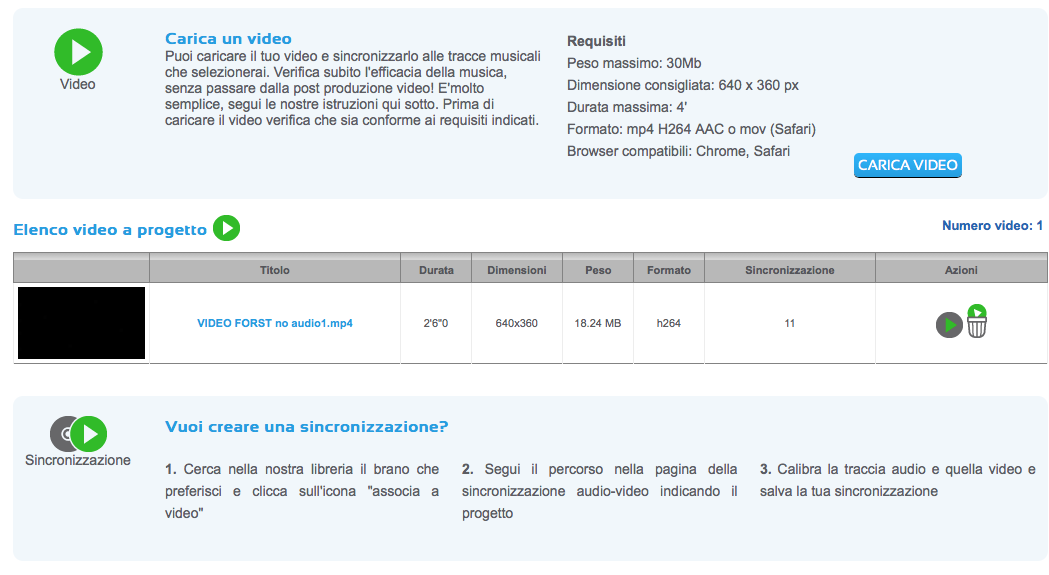Screen dimensions: 1049x575
Task: Click the black video thumbnail
Action: [82, 323]
